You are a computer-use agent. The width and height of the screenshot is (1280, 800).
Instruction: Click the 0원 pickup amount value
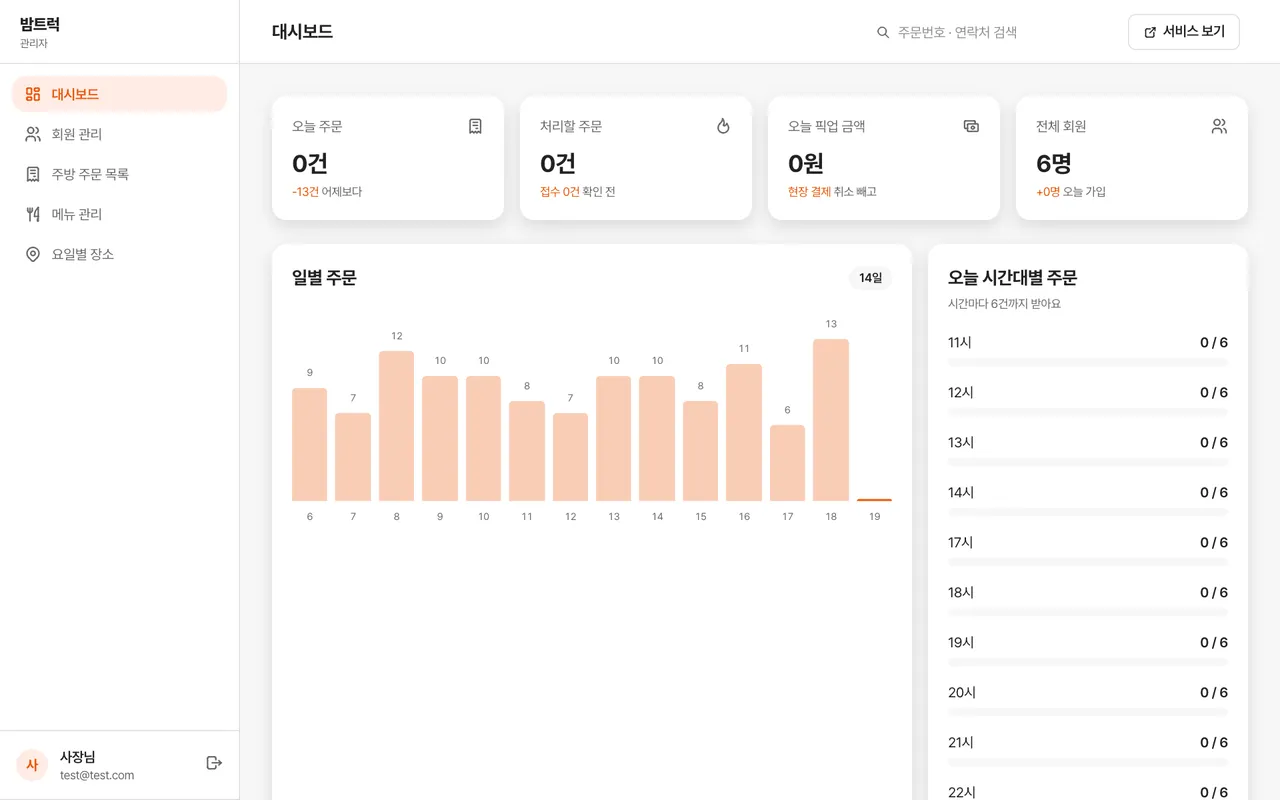(x=806, y=163)
